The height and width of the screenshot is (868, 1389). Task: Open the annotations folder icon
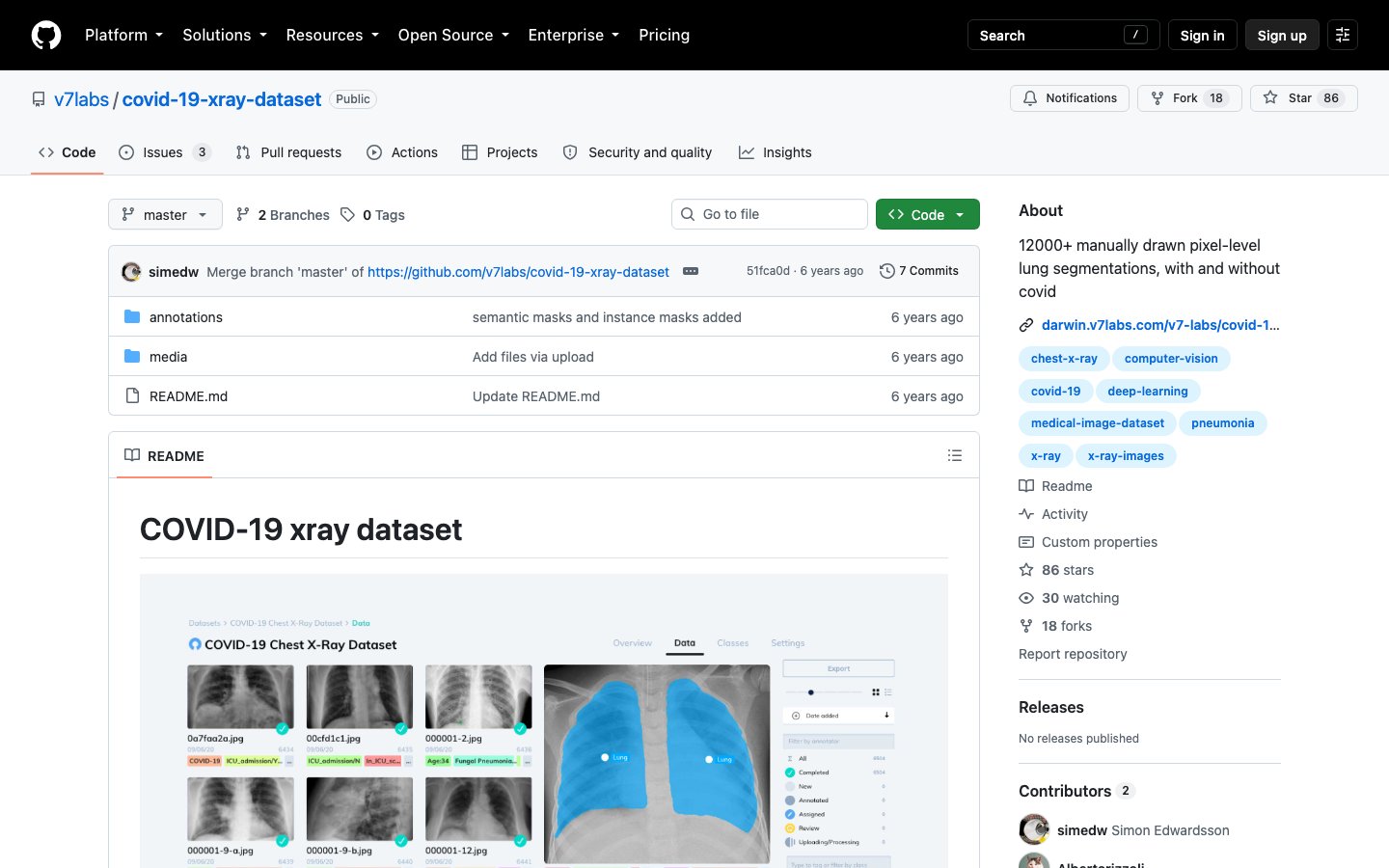click(132, 316)
